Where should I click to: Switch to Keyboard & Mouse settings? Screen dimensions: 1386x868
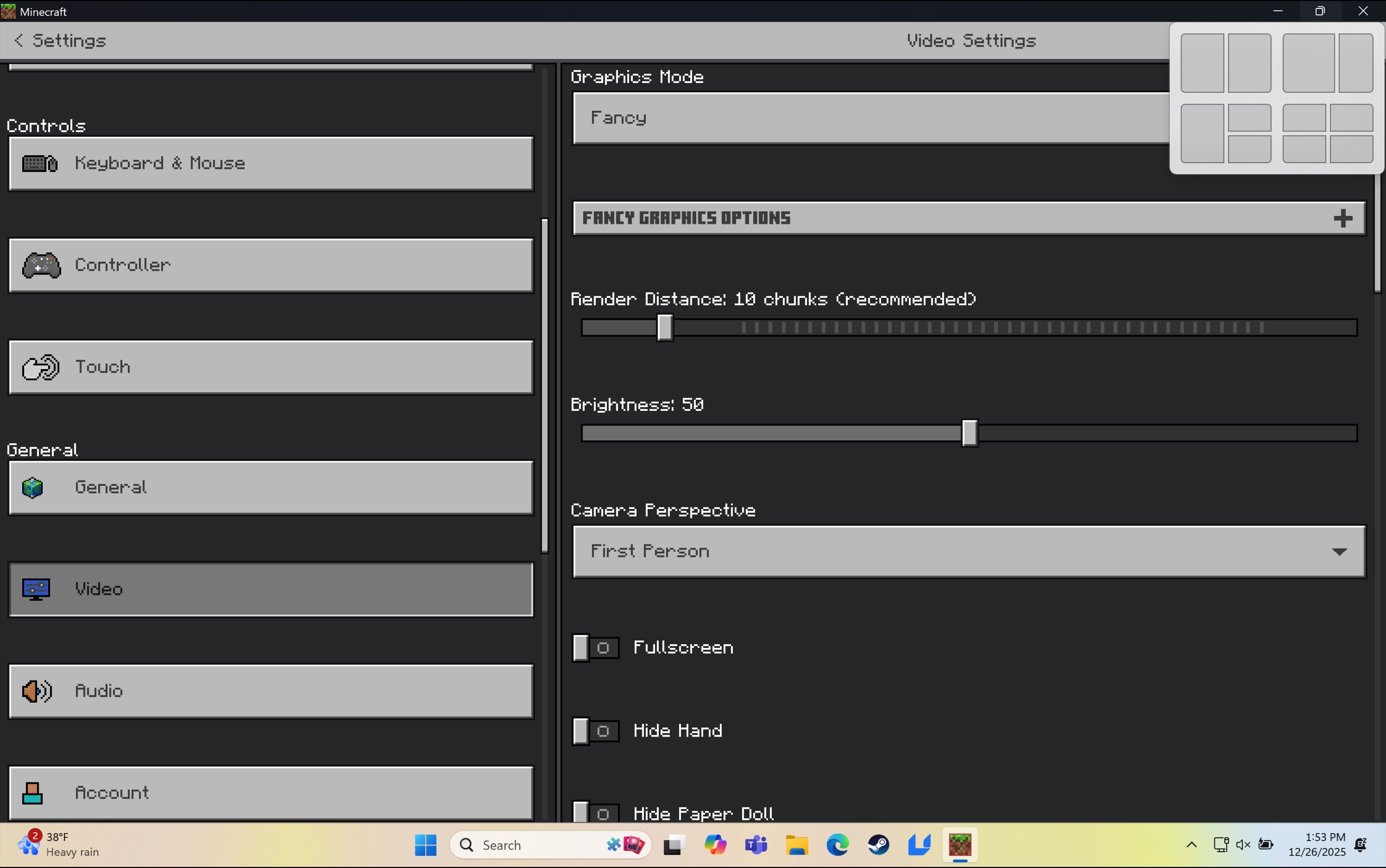tap(271, 164)
